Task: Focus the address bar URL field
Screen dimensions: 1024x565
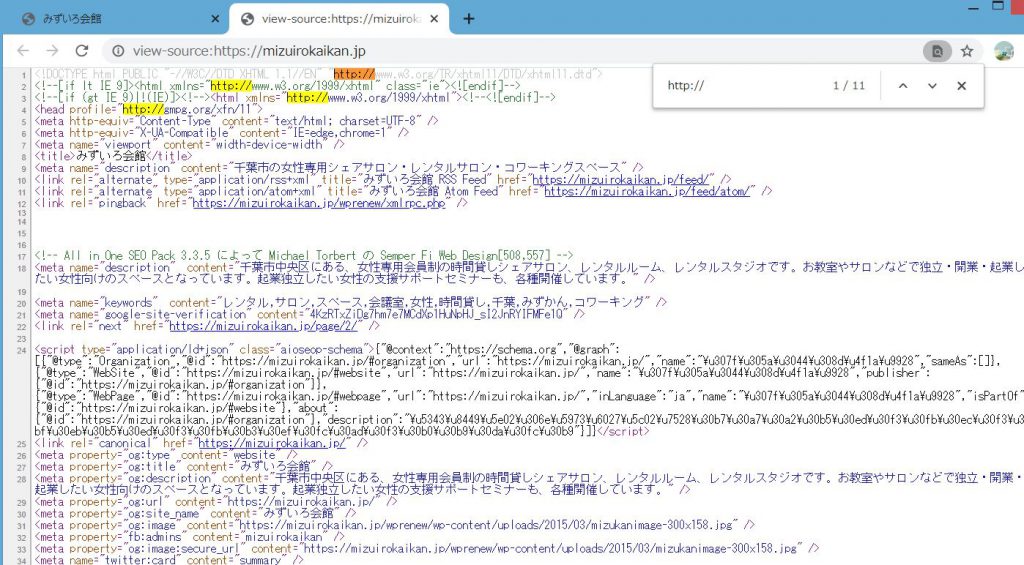Action: point(509,51)
